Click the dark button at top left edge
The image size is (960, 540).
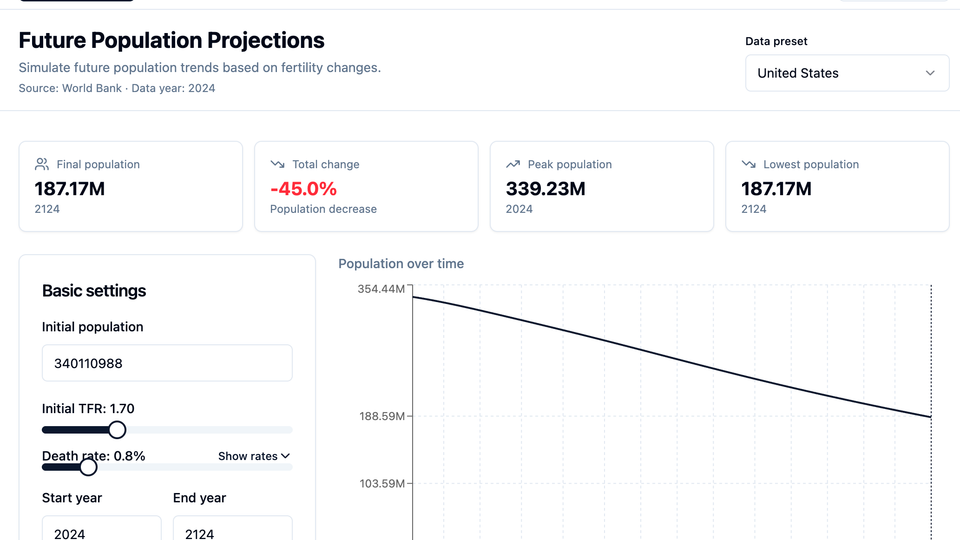(x=76, y=1)
